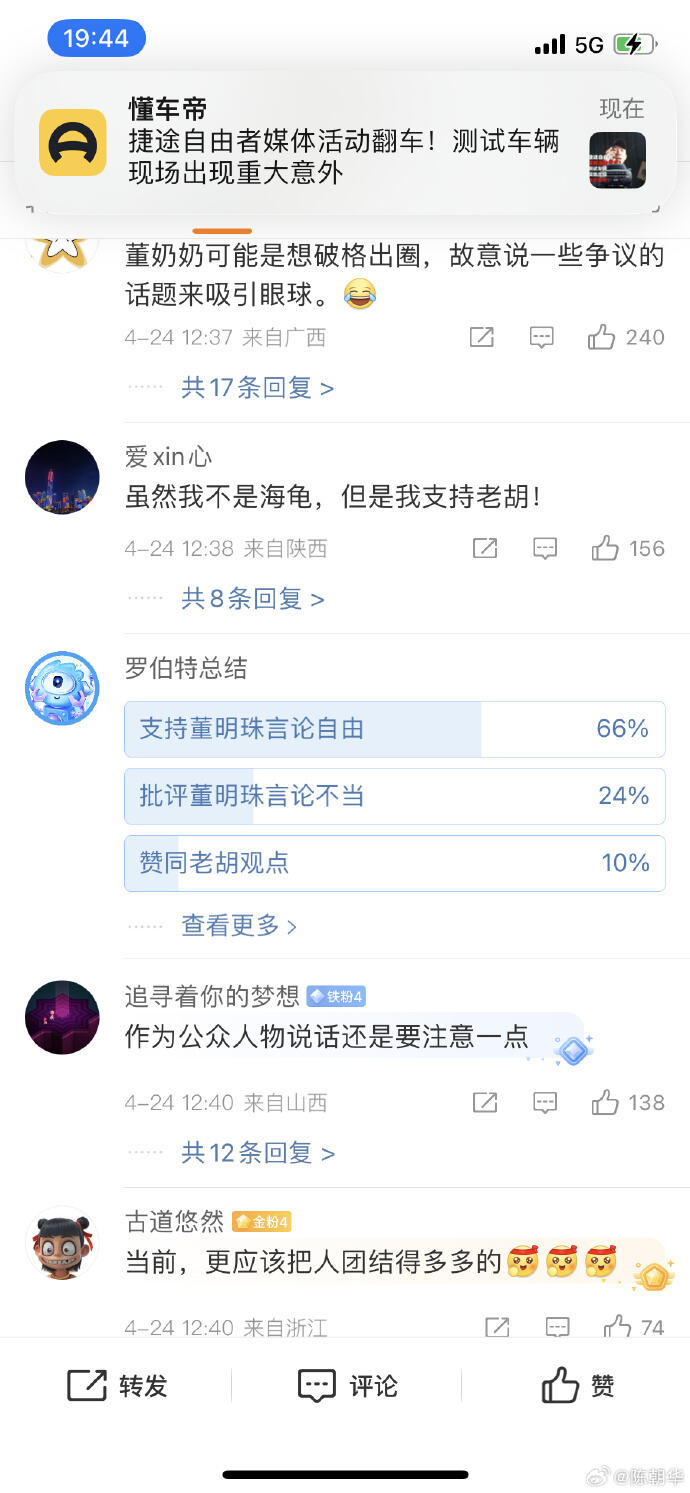The image size is (690, 1493).
Task: Click the 铁粉4 badge next to 追寻着你的梦想
Action: pyautogui.click(x=336, y=996)
